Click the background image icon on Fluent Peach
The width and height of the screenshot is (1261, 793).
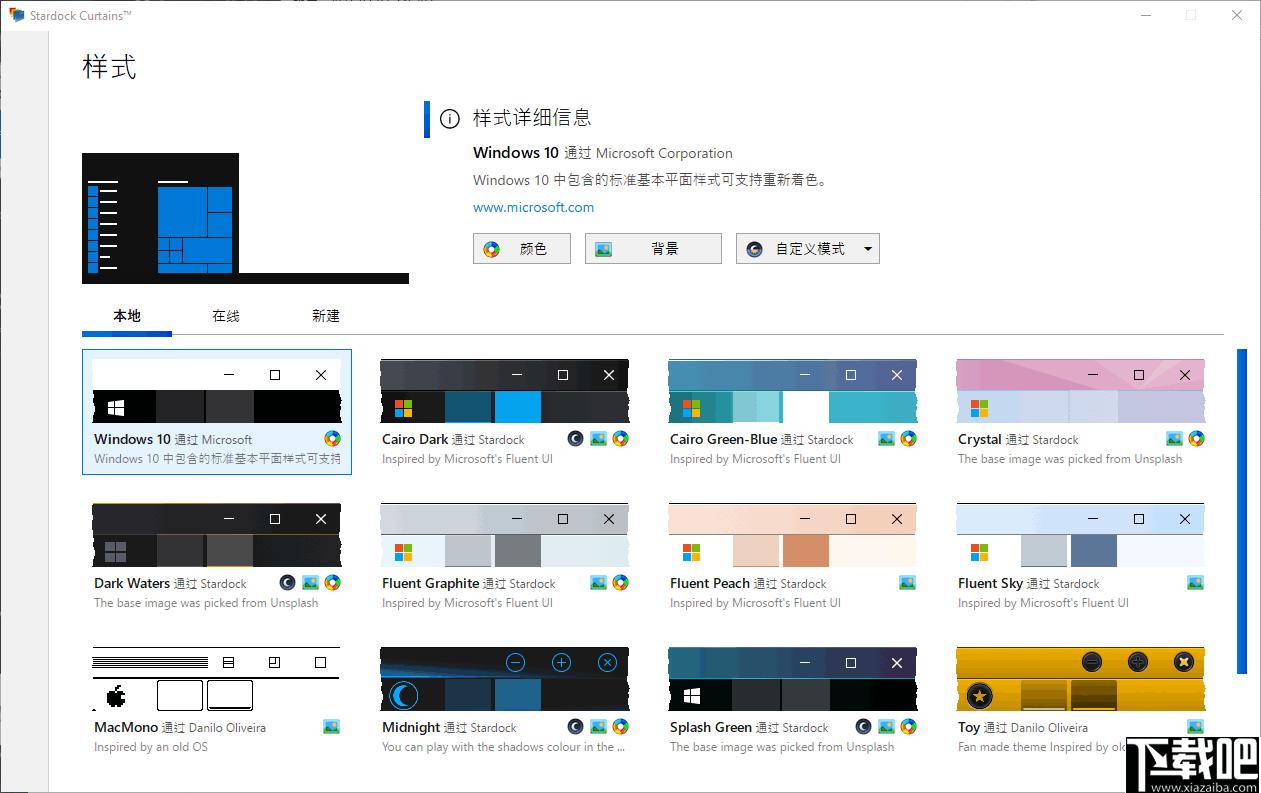[908, 583]
